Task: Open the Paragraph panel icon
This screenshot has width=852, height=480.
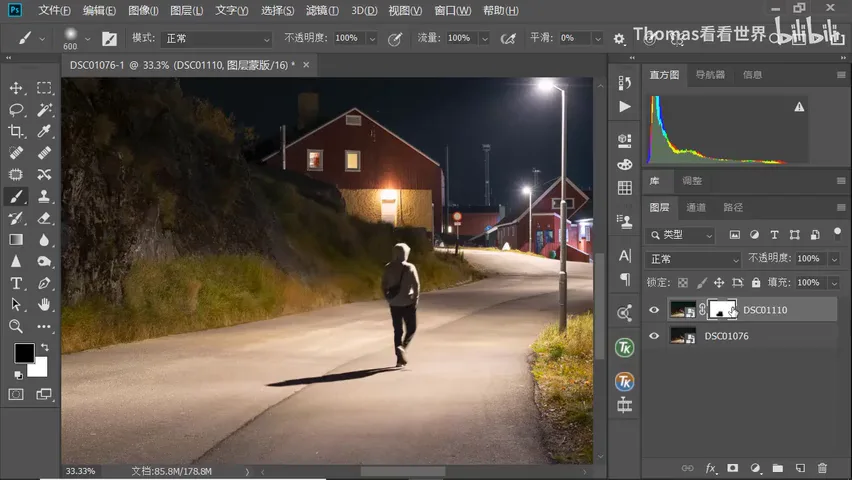Action: tap(625, 279)
